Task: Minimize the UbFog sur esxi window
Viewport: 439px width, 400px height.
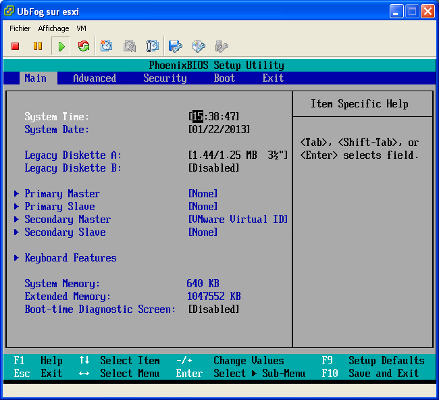Action: (396, 12)
